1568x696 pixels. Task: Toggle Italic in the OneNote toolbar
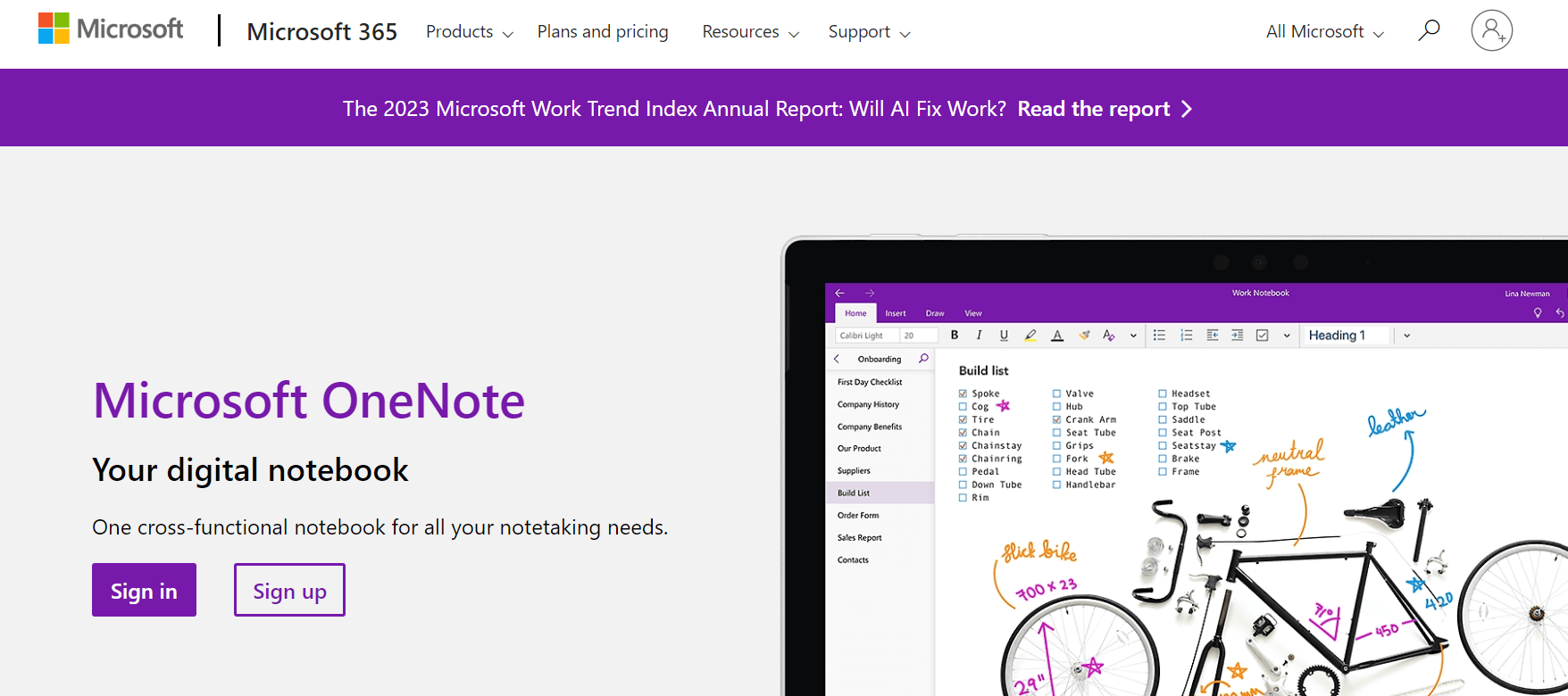pyautogui.click(x=980, y=336)
